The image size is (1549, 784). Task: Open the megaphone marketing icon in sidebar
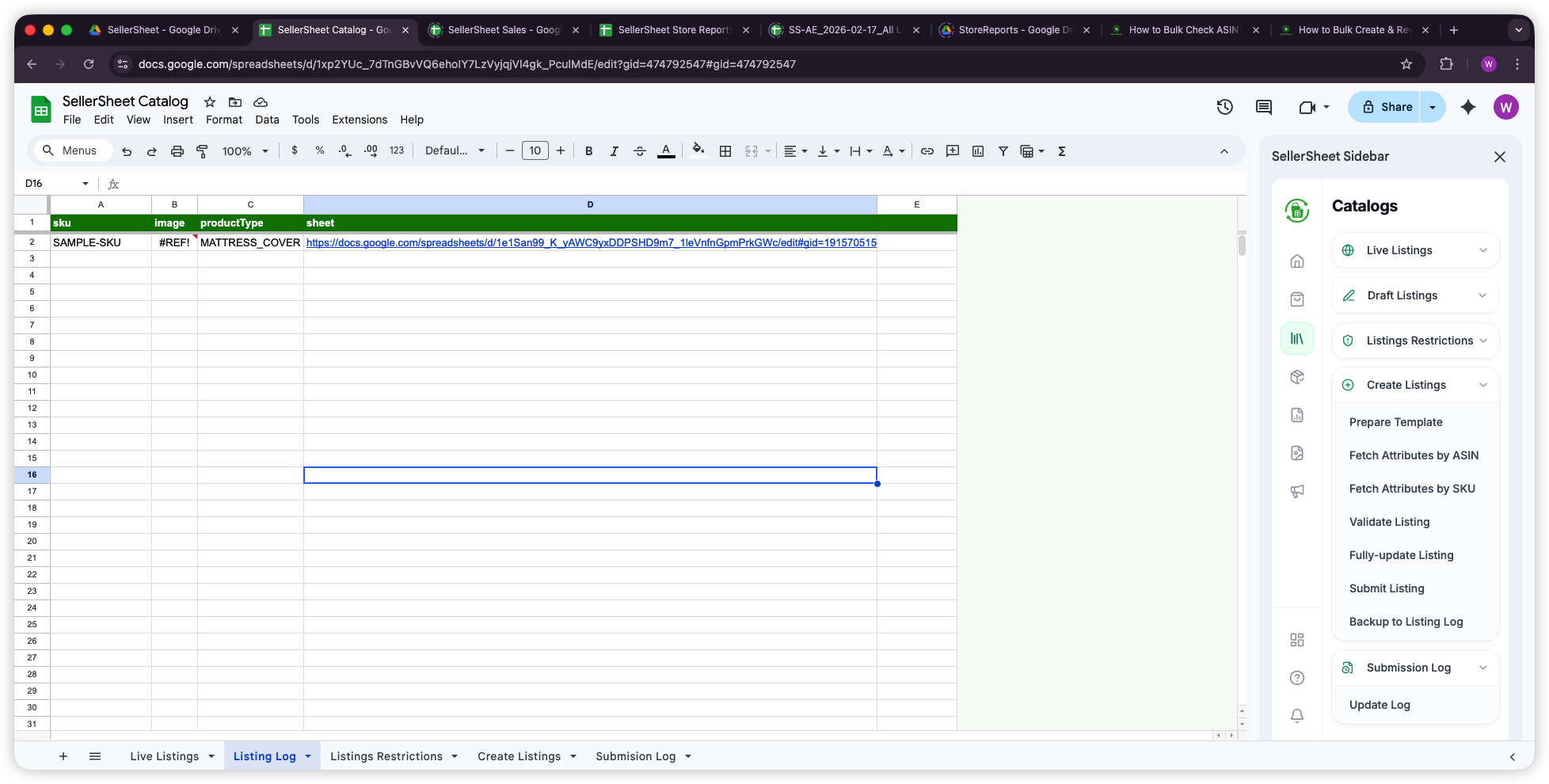tap(1297, 491)
